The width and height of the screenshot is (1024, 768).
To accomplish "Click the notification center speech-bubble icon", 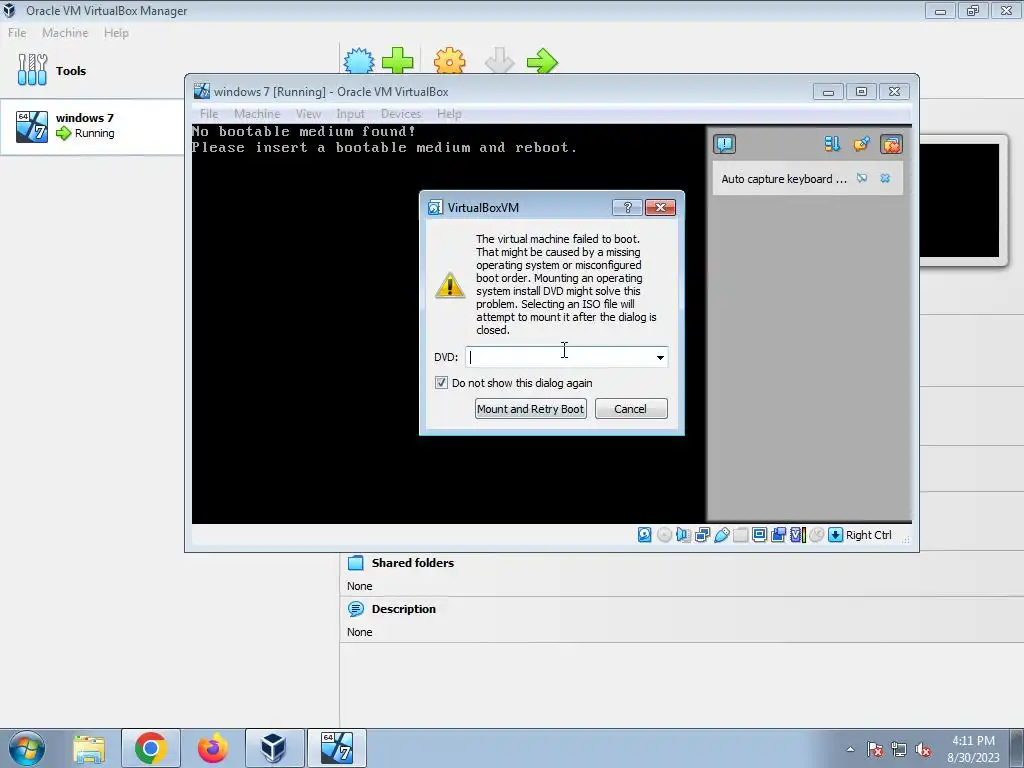I will point(724,144).
